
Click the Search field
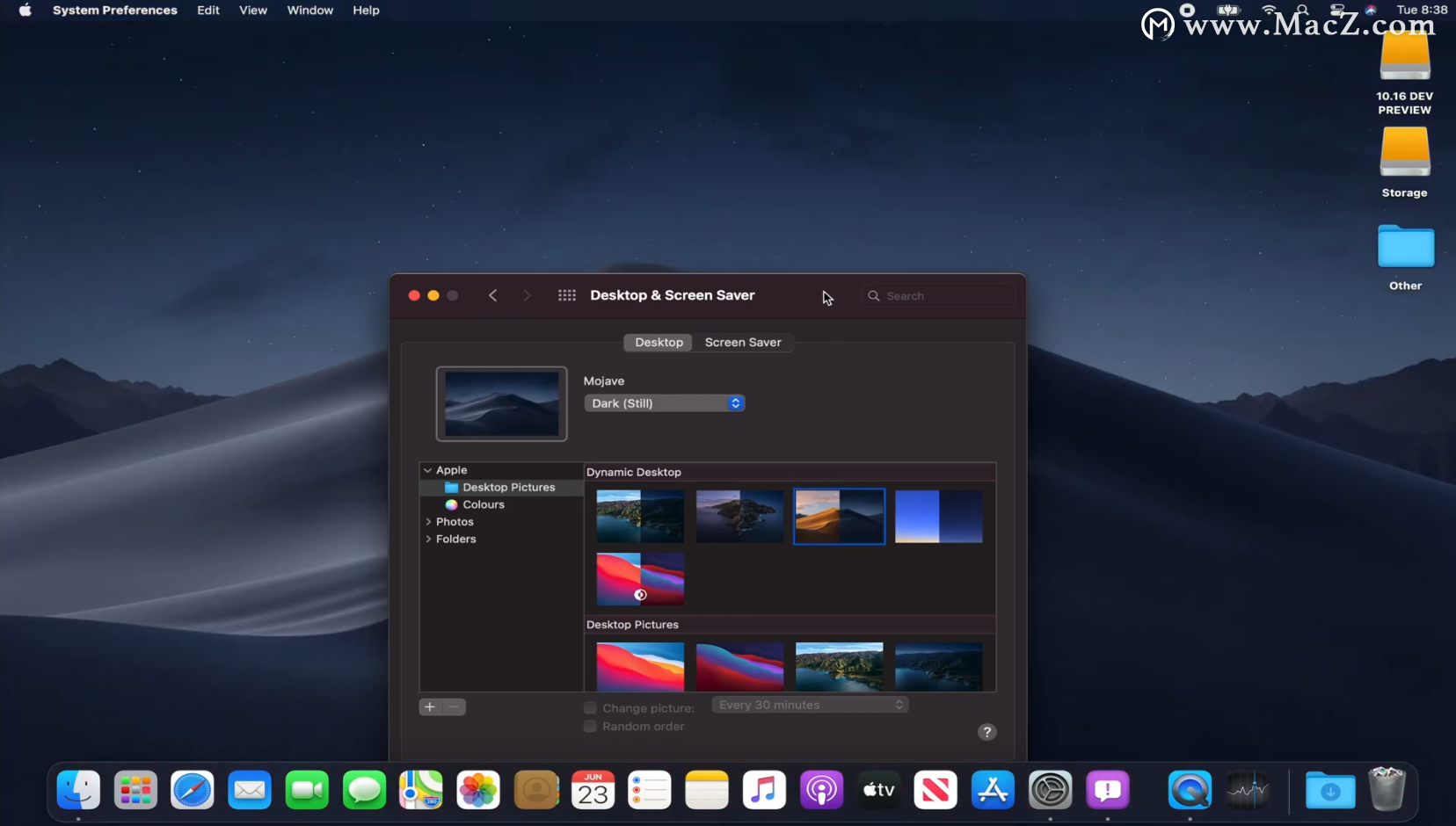[x=938, y=296]
